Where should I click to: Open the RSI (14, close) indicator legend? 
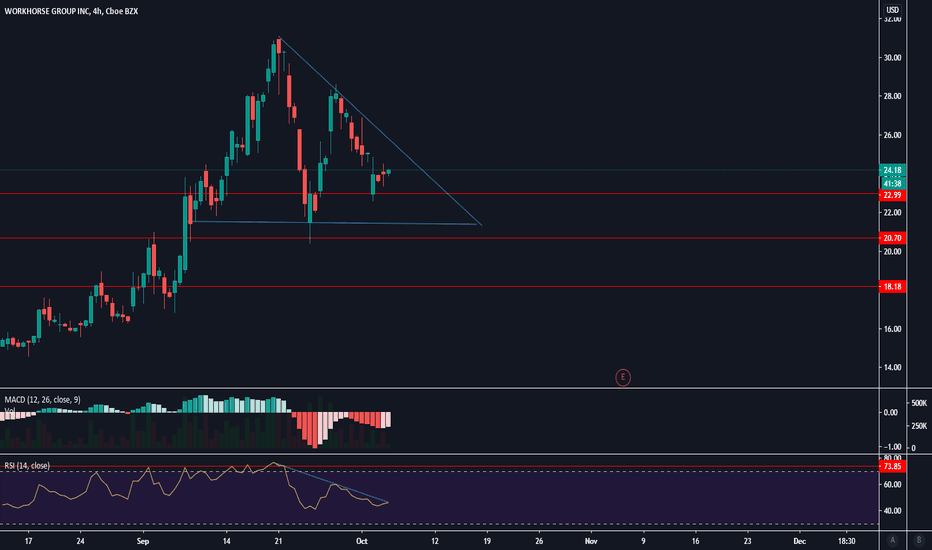coord(27,466)
